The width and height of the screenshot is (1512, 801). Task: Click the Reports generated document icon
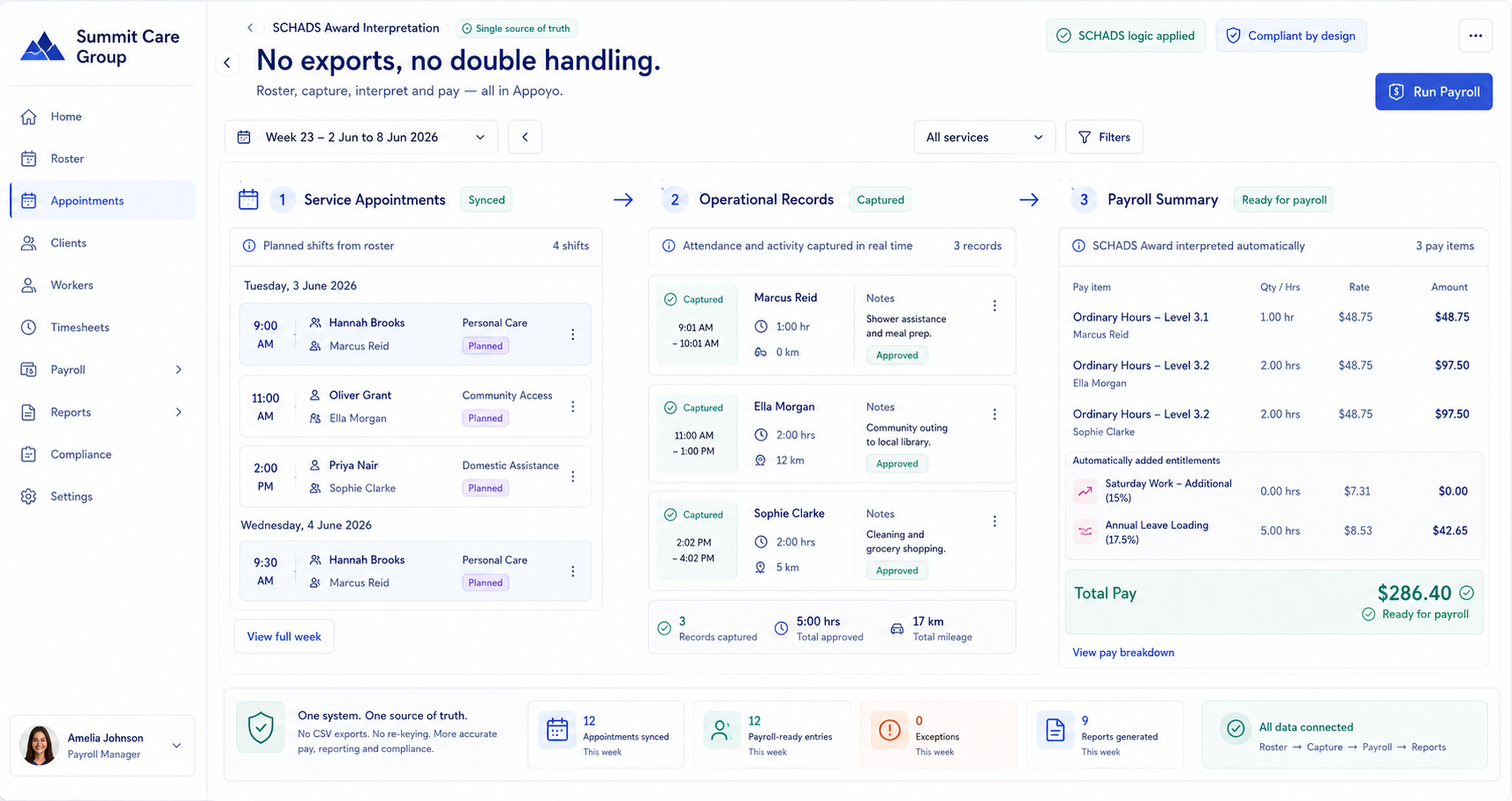pyautogui.click(x=1055, y=730)
